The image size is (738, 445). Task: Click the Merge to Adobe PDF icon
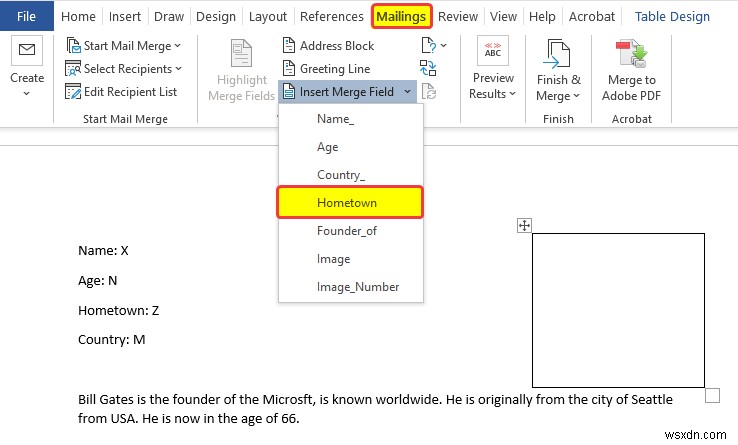(631, 53)
